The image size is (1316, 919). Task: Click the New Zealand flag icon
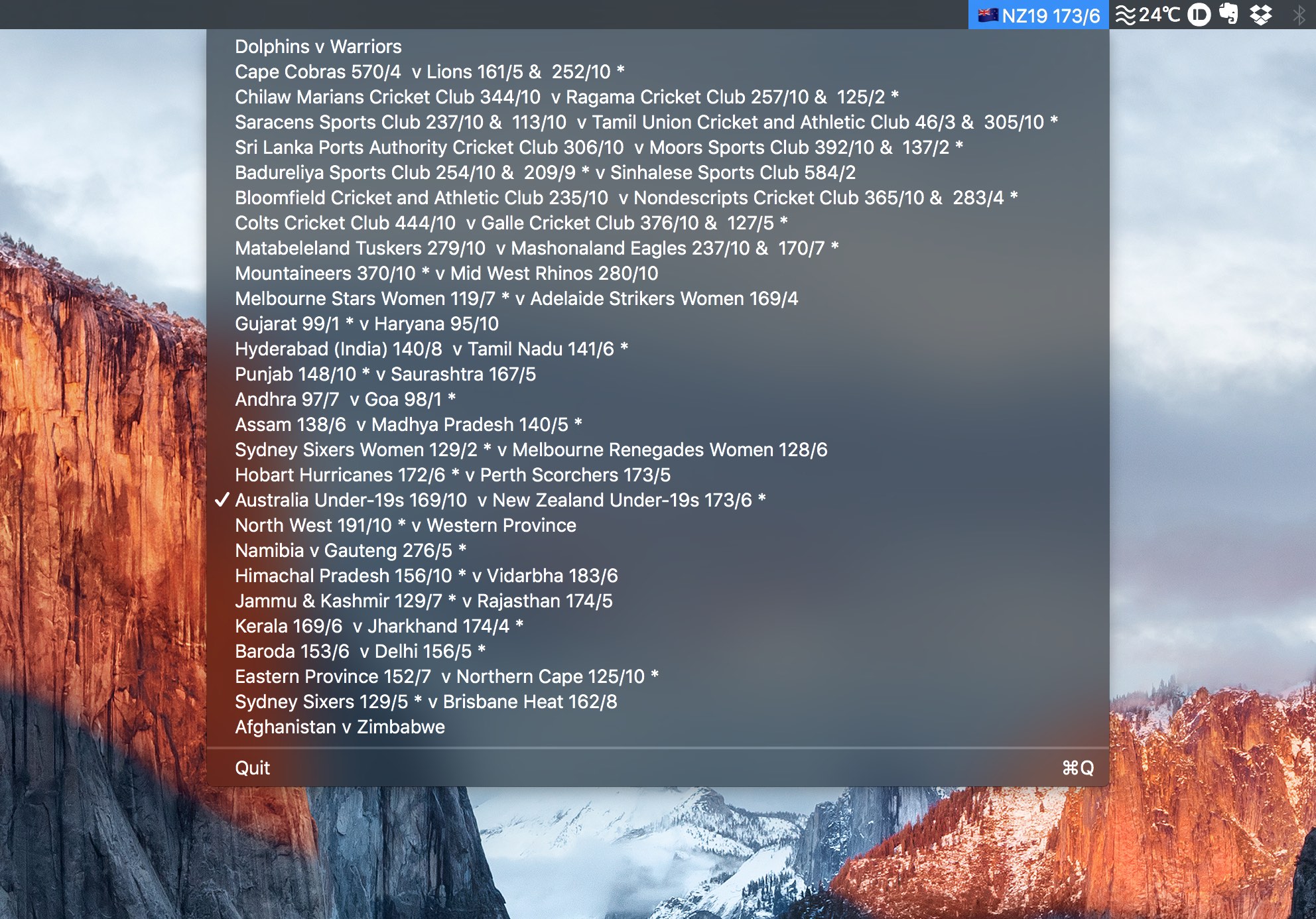coord(988,15)
